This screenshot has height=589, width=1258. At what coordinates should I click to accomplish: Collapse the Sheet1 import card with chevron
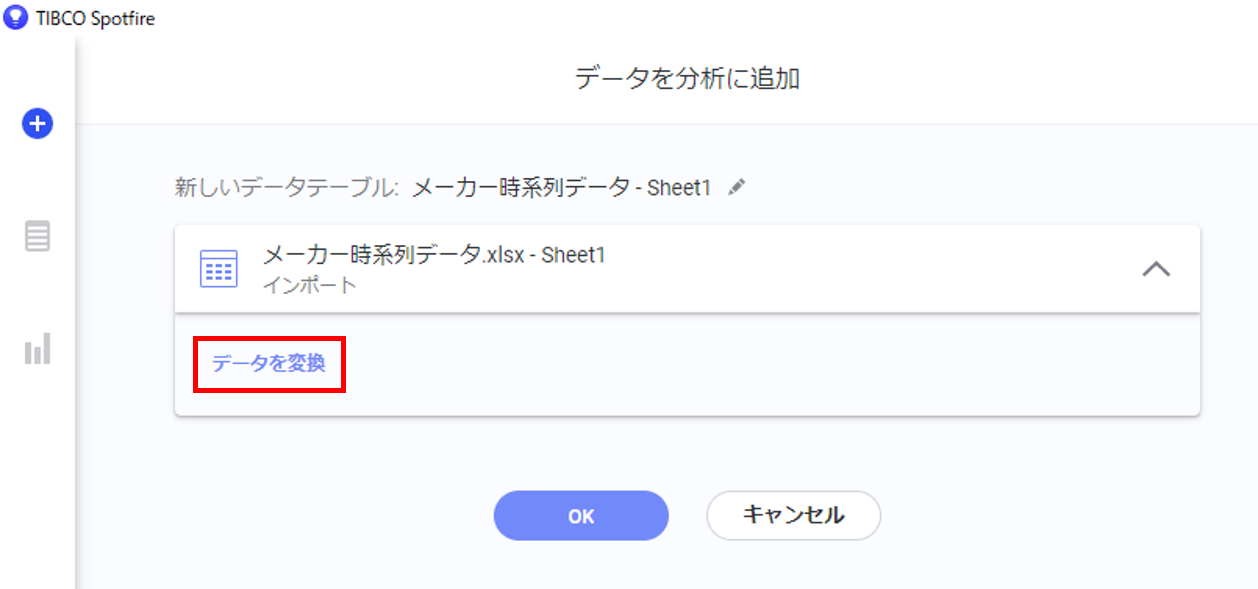click(x=1156, y=269)
